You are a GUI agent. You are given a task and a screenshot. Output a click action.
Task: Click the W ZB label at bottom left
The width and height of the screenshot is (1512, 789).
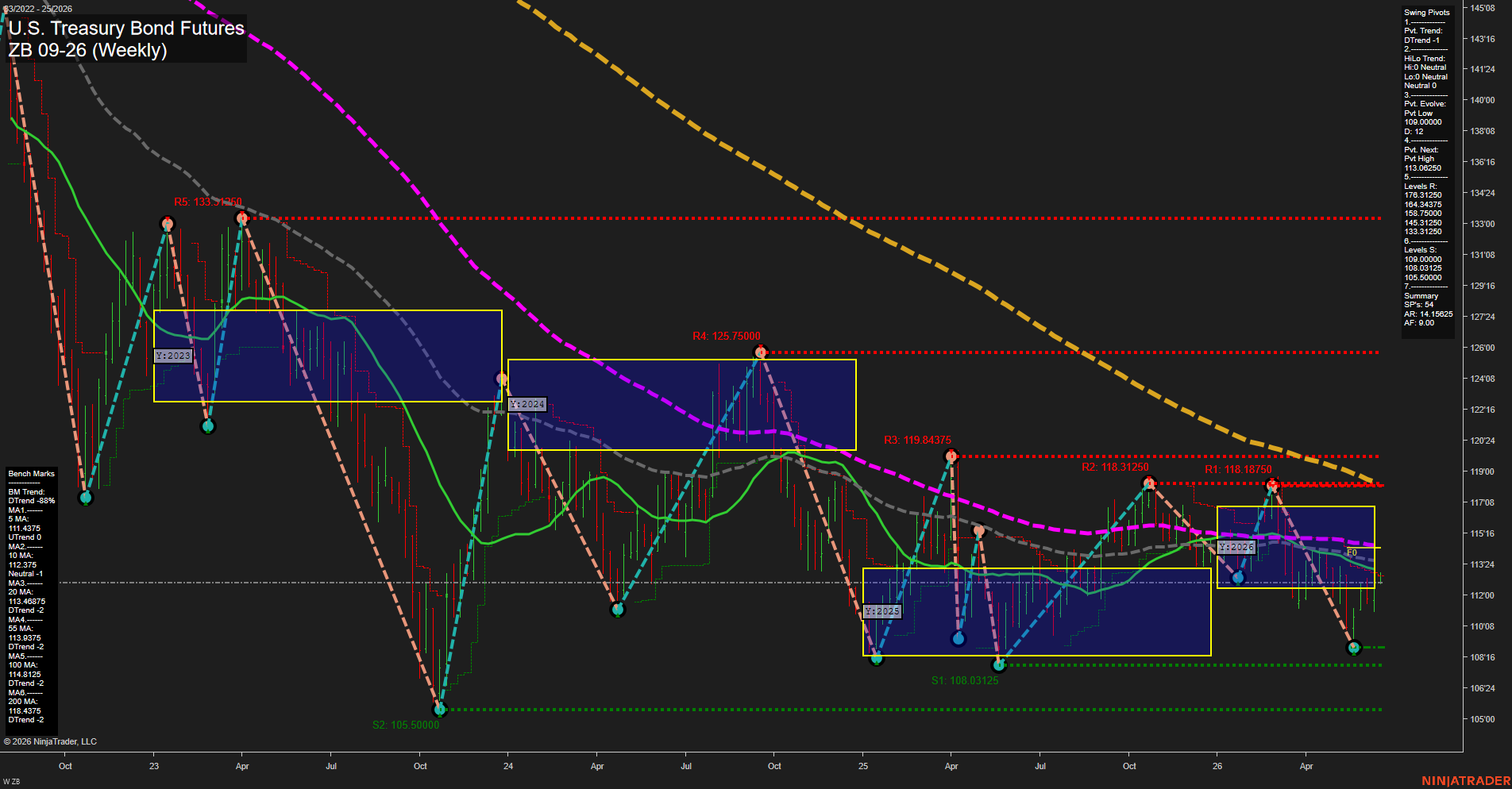(11, 782)
